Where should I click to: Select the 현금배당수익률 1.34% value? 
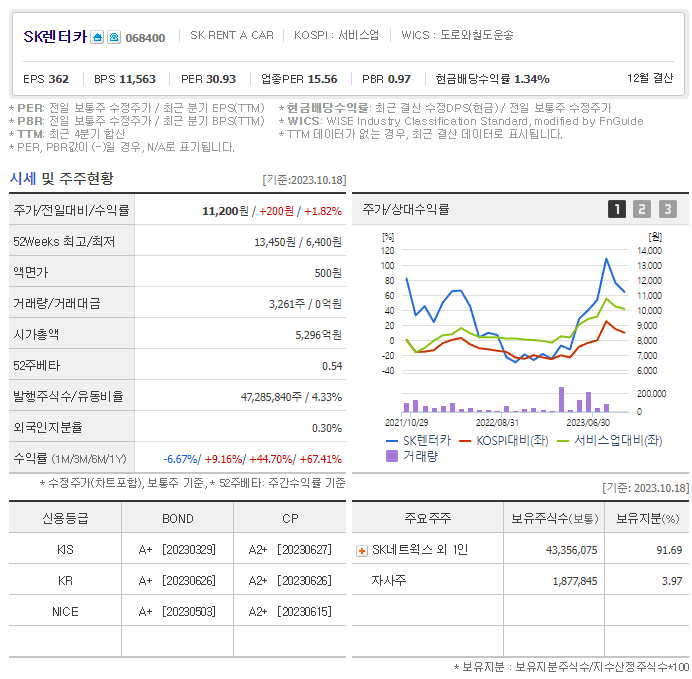493,79
